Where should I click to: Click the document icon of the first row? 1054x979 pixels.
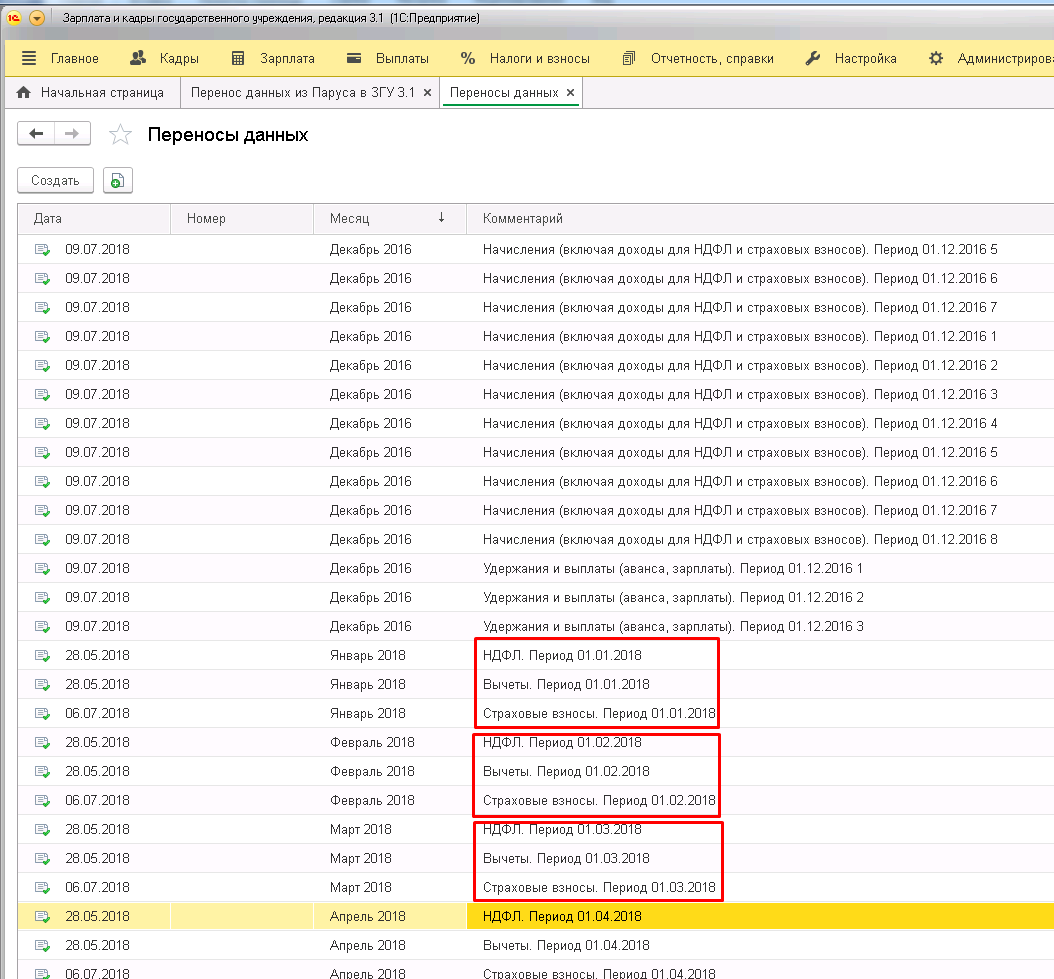tap(42, 250)
